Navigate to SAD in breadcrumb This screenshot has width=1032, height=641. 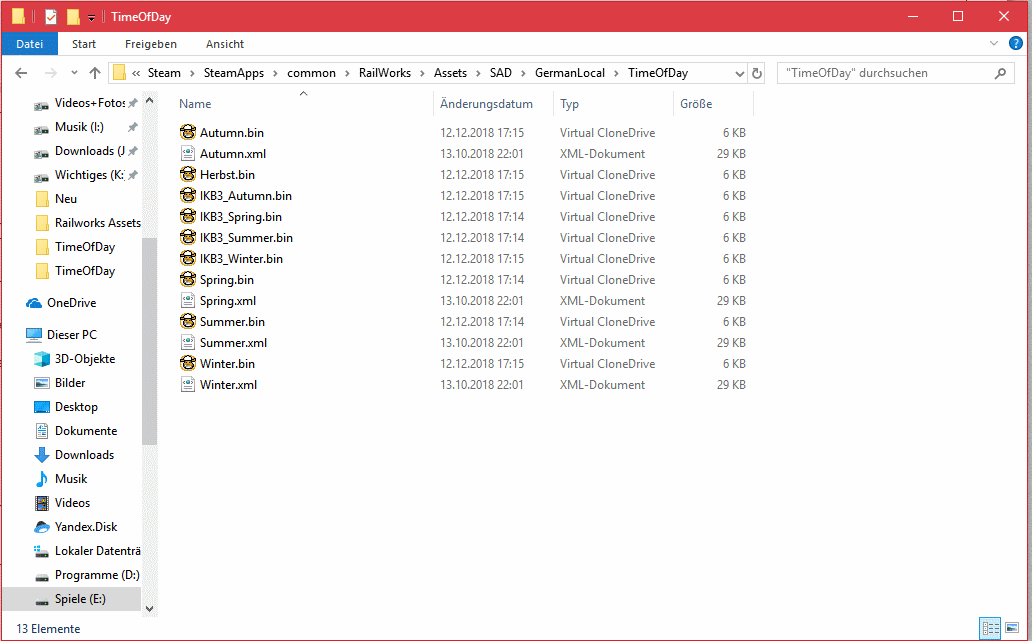(x=500, y=73)
